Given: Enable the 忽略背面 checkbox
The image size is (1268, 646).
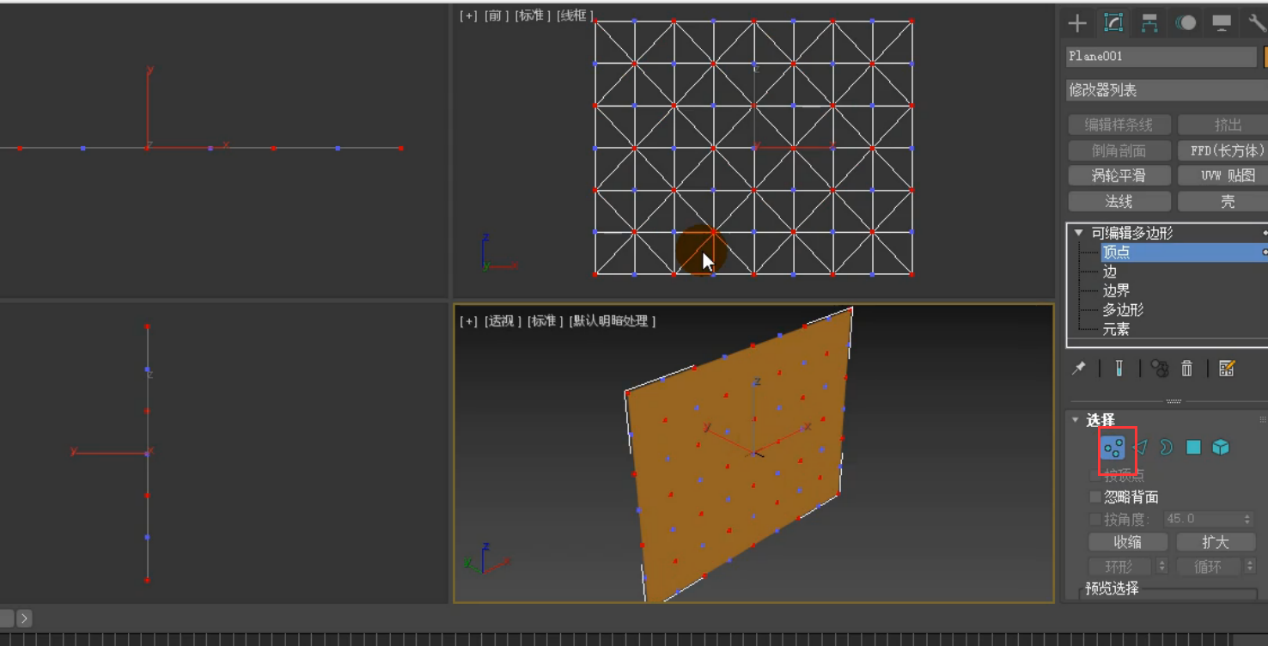Looking at the screenshot, I should (x=1095, y=497).
